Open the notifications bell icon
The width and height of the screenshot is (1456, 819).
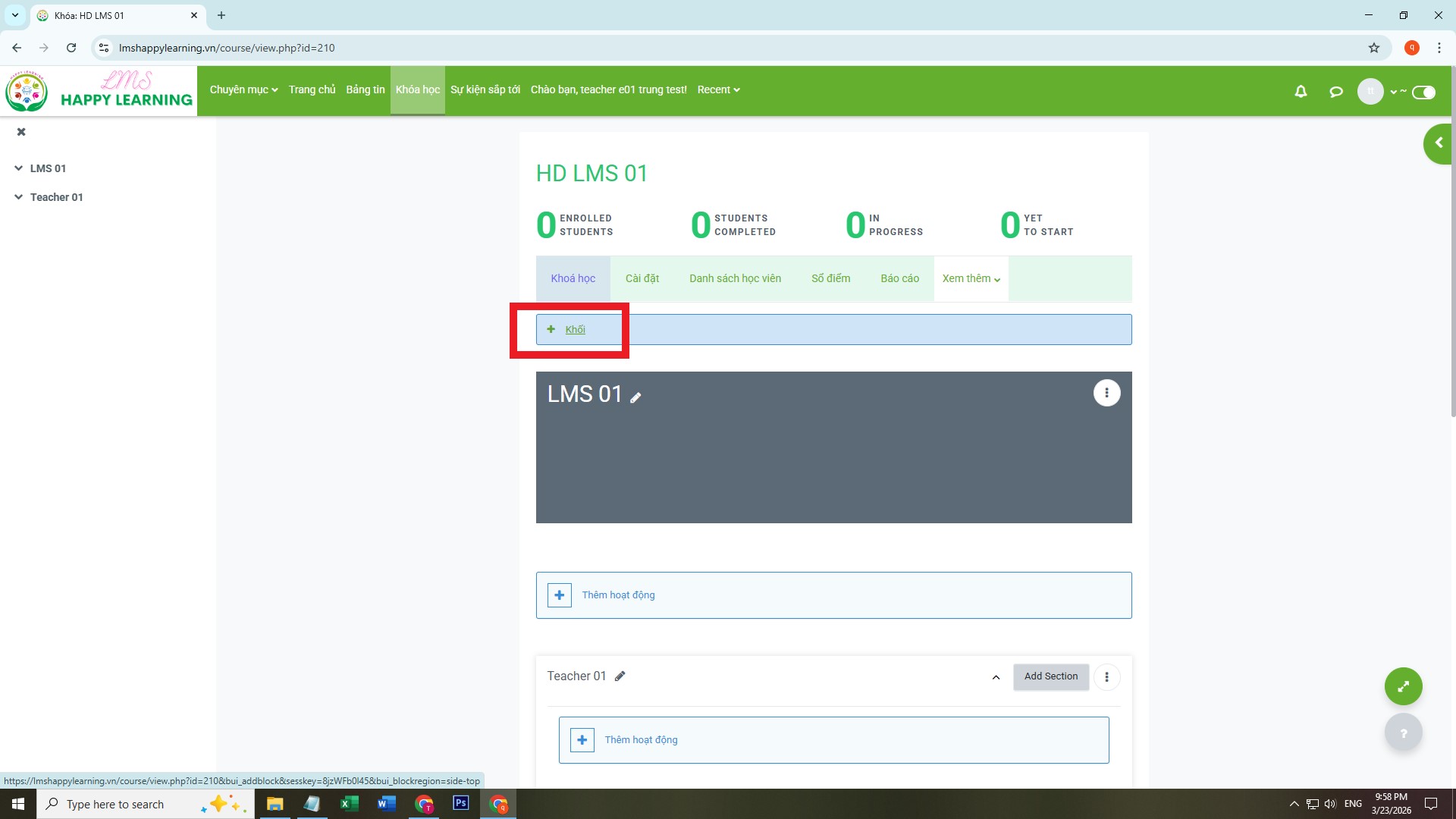click(1301, 92)
